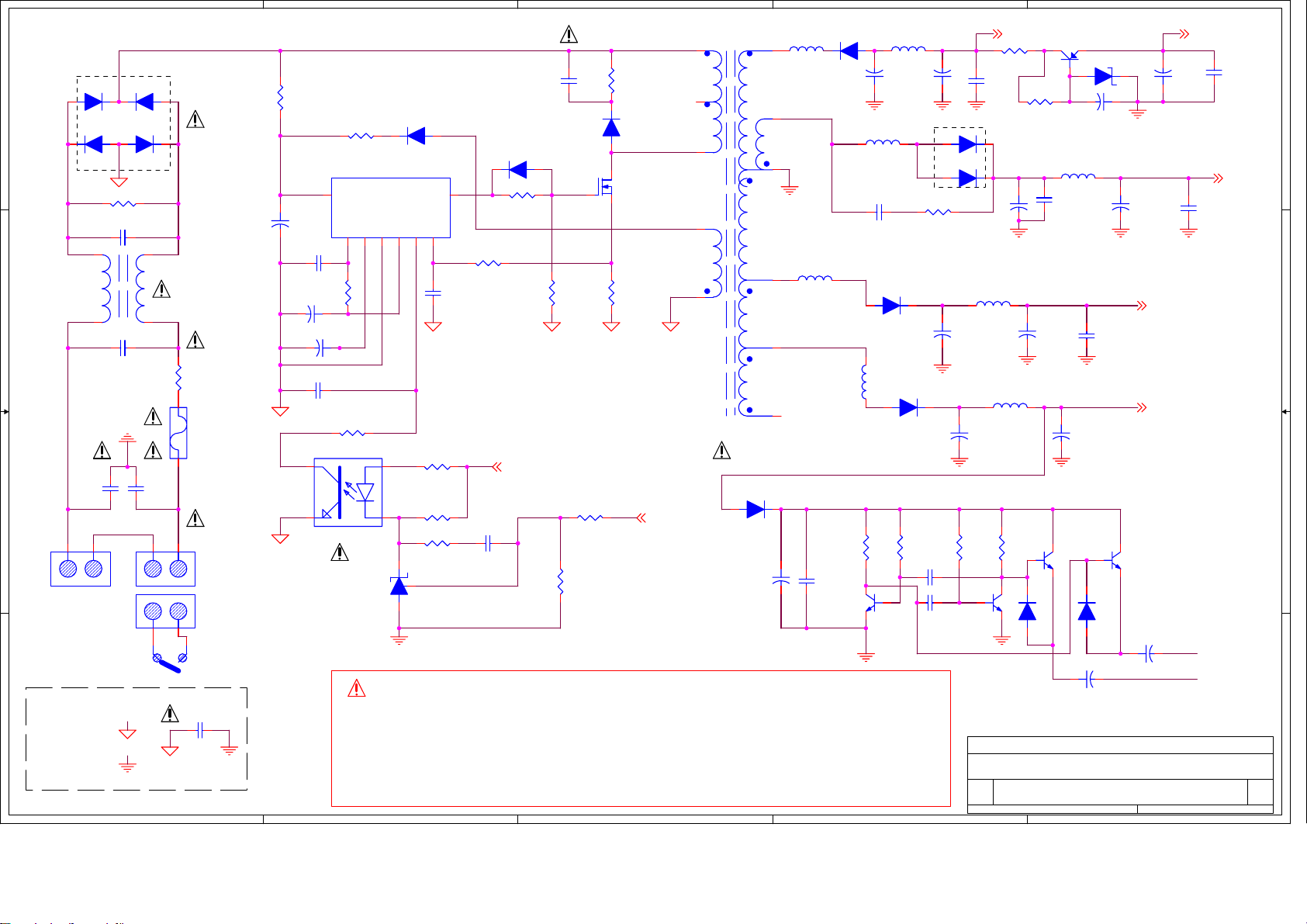Select the diode above the MOSFET

(x=611, y=127)
